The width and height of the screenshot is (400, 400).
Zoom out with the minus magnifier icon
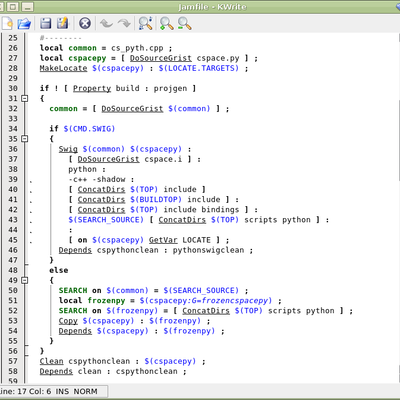point(184,23)
